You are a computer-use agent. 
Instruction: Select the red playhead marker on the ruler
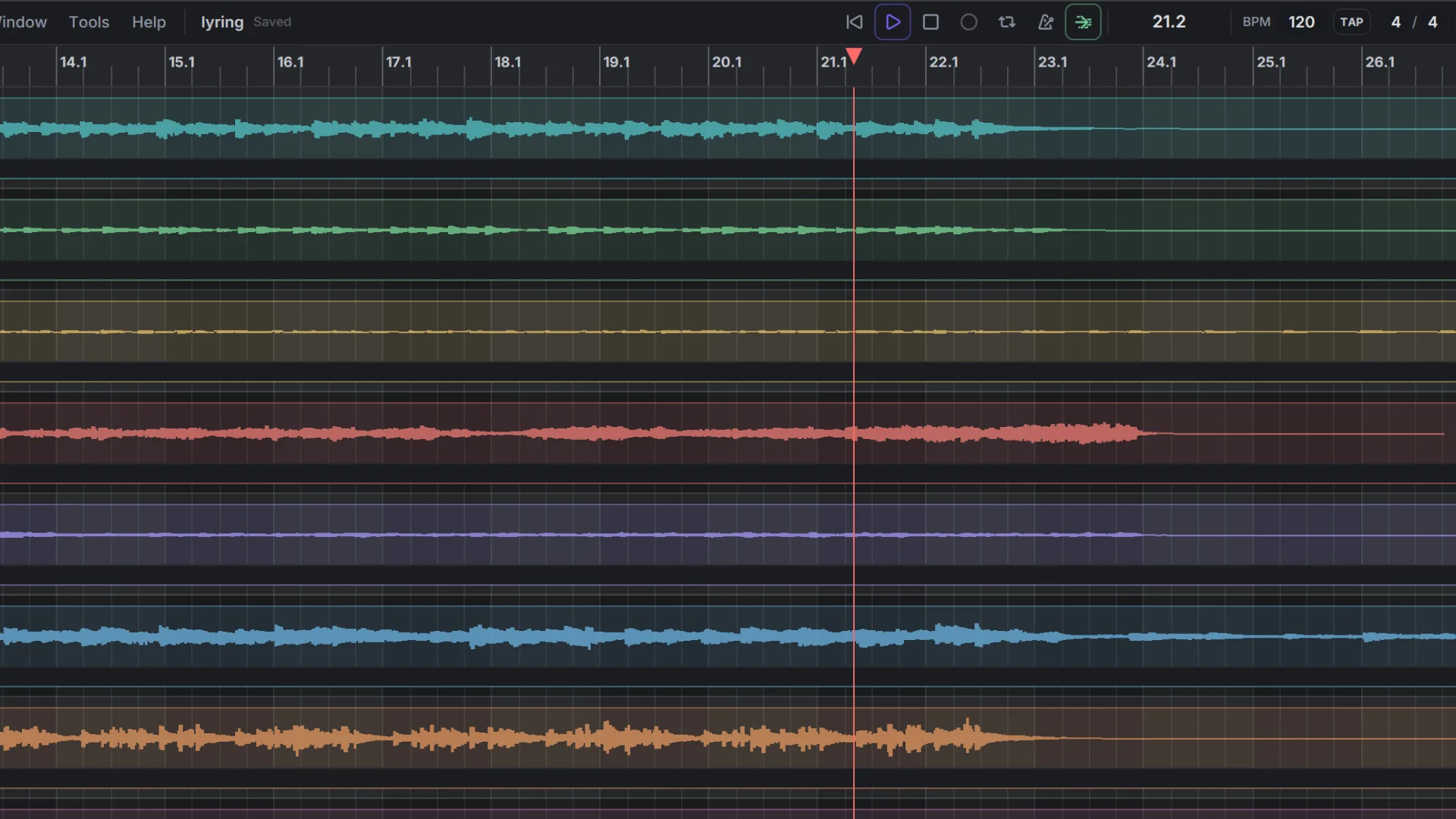pos(854,56)
